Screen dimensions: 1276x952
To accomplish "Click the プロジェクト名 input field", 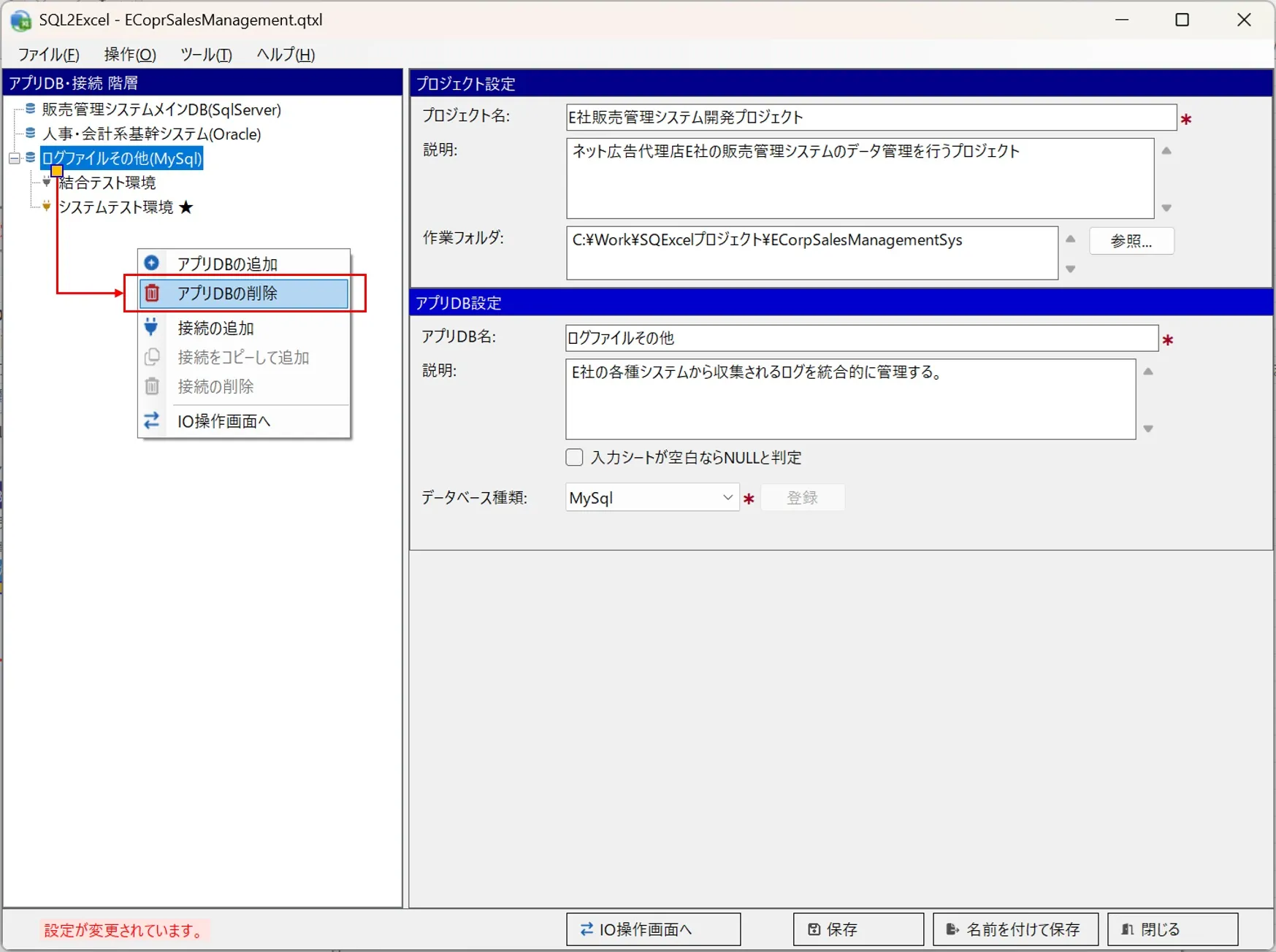I will tap(871, 117).
